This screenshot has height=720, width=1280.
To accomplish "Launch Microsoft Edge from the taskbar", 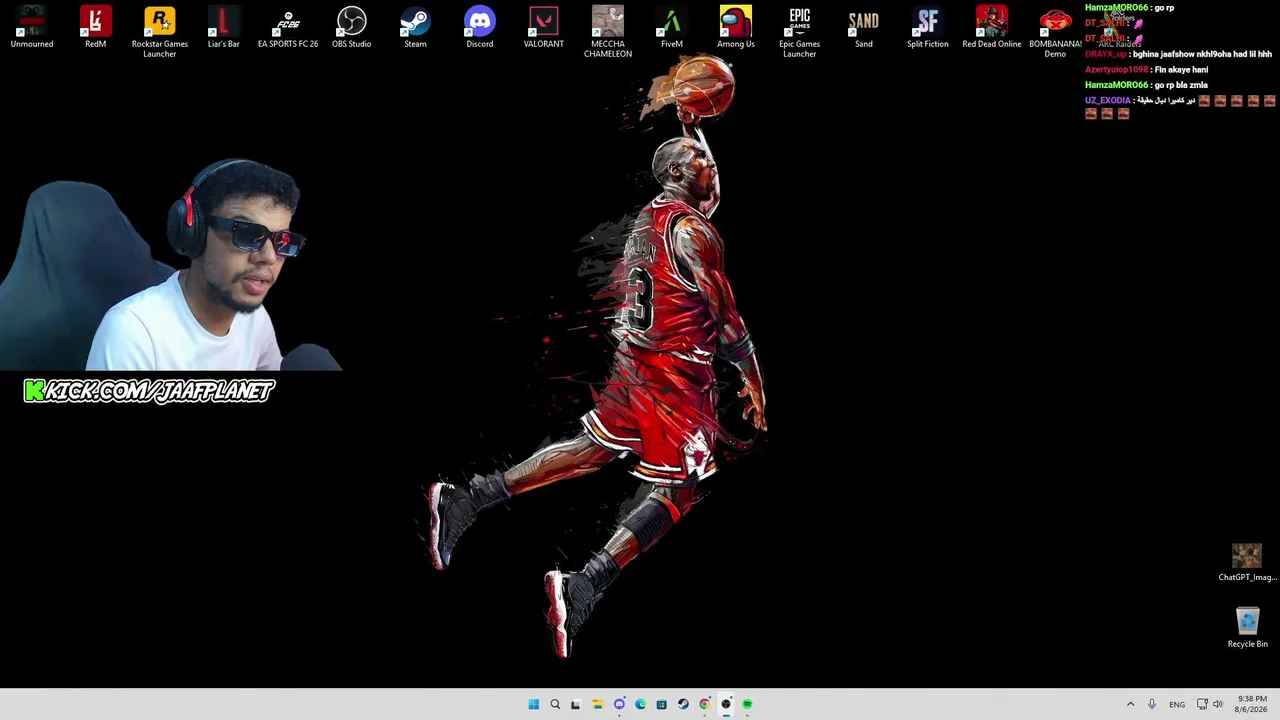I will 640,704.
